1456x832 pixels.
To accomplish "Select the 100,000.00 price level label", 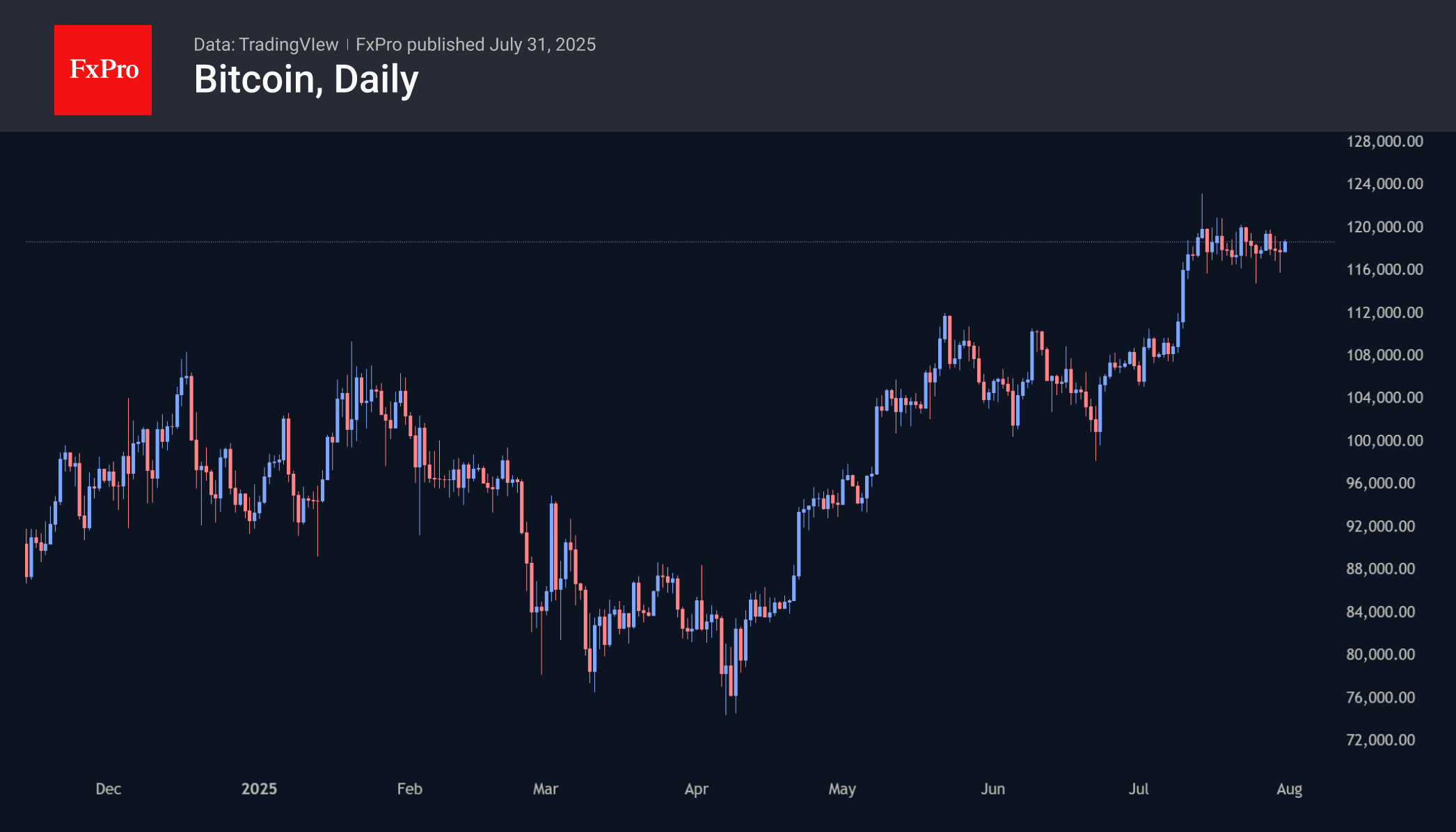I will [1384, 440].
